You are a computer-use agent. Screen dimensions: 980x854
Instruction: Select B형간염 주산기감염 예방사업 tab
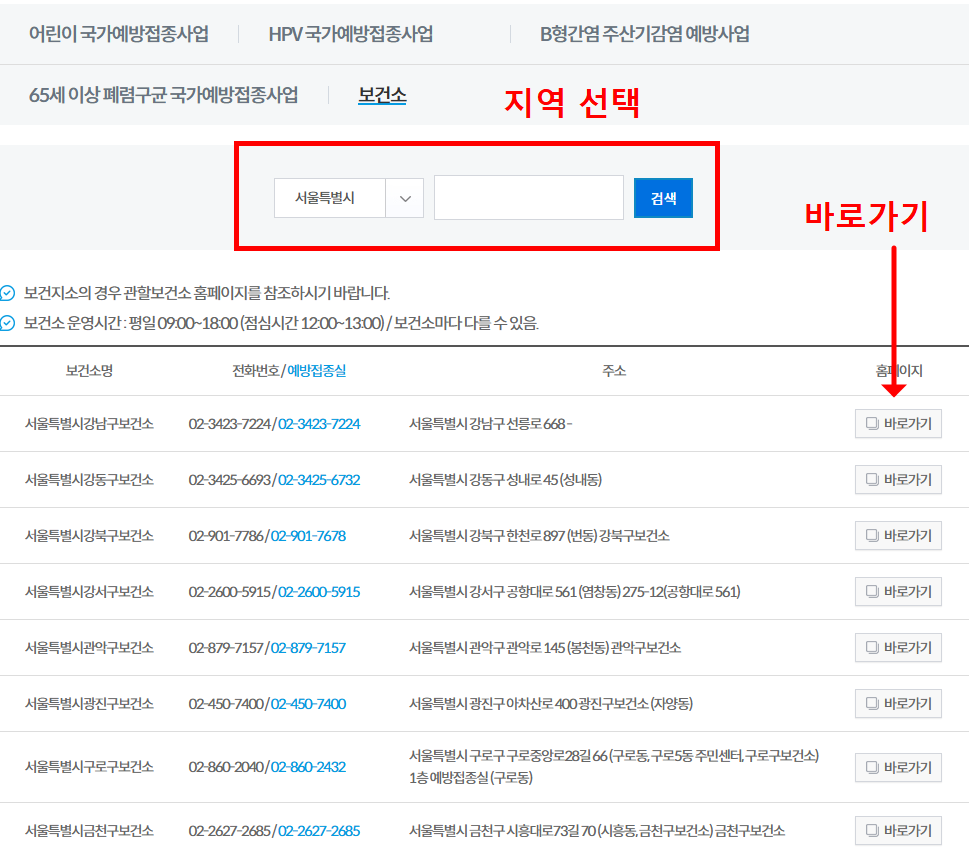point(644,34)
